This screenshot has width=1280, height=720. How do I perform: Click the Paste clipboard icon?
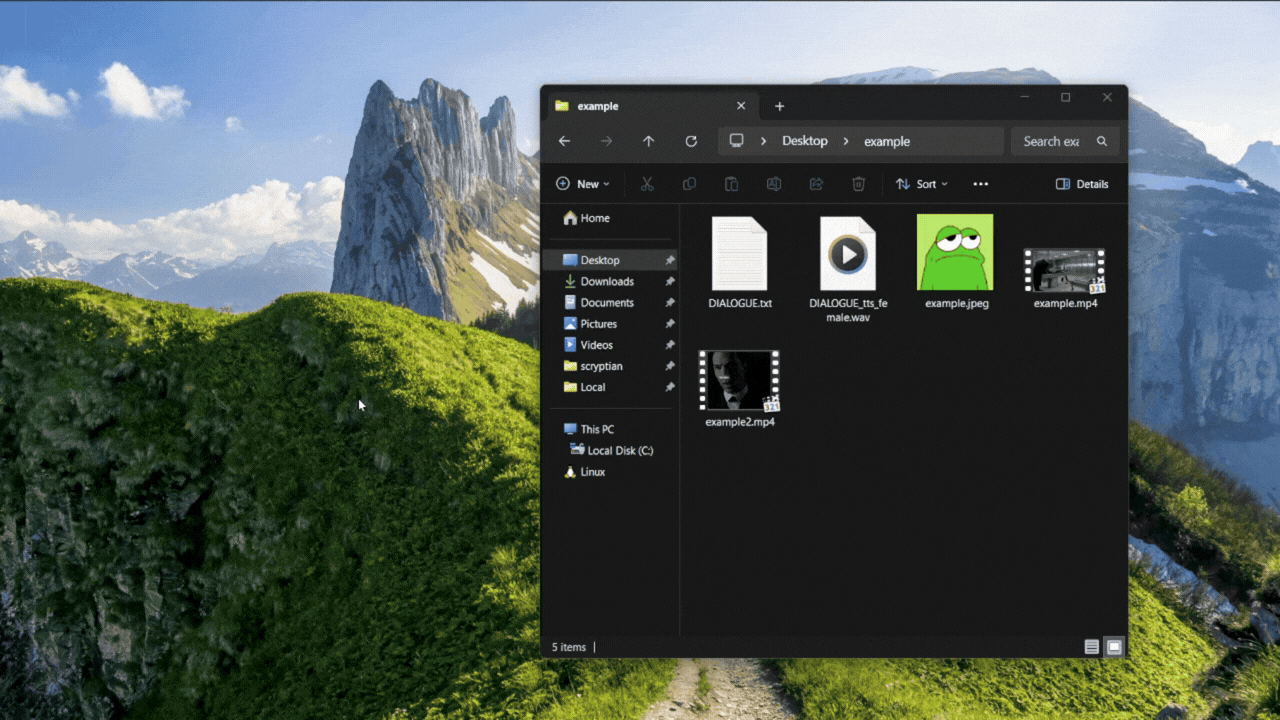(731, 184)
